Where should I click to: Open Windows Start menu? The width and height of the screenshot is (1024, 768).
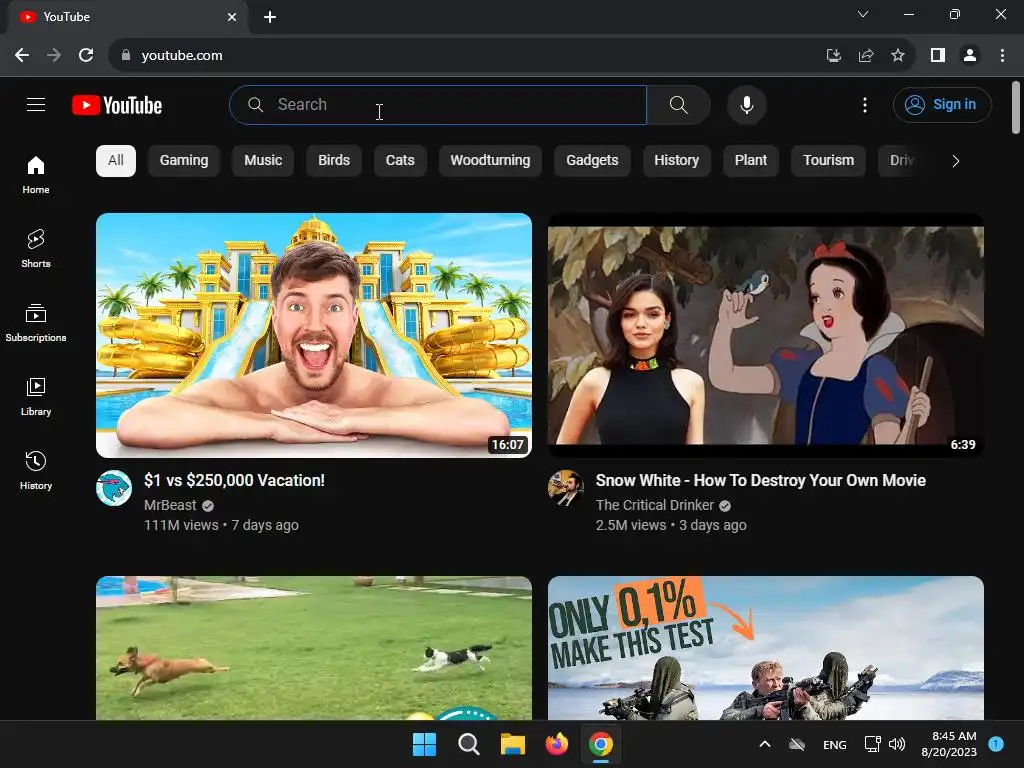coord(424,744)
